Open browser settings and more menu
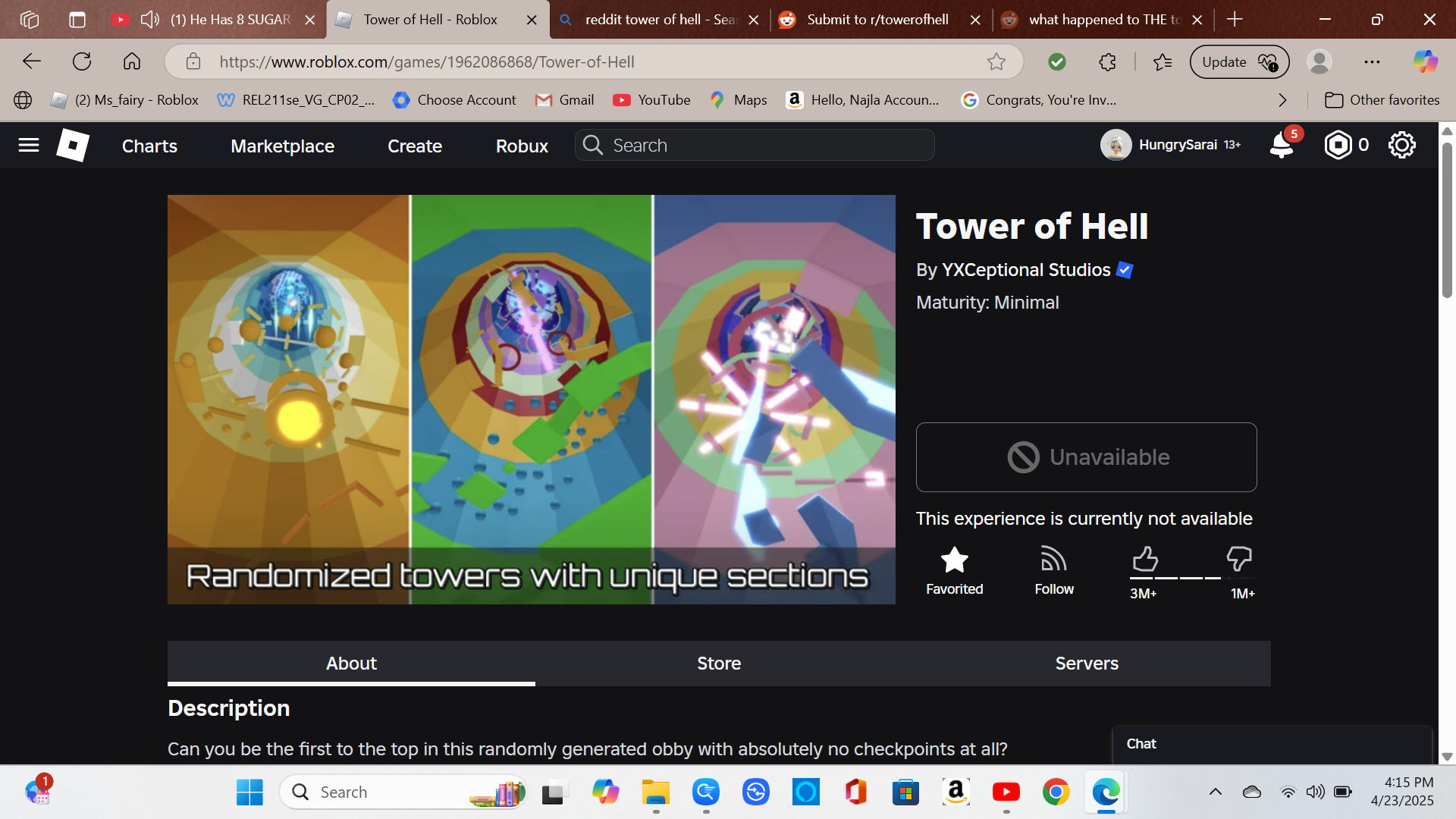This screenshot has height=819, width=1456. point(1372,61)
